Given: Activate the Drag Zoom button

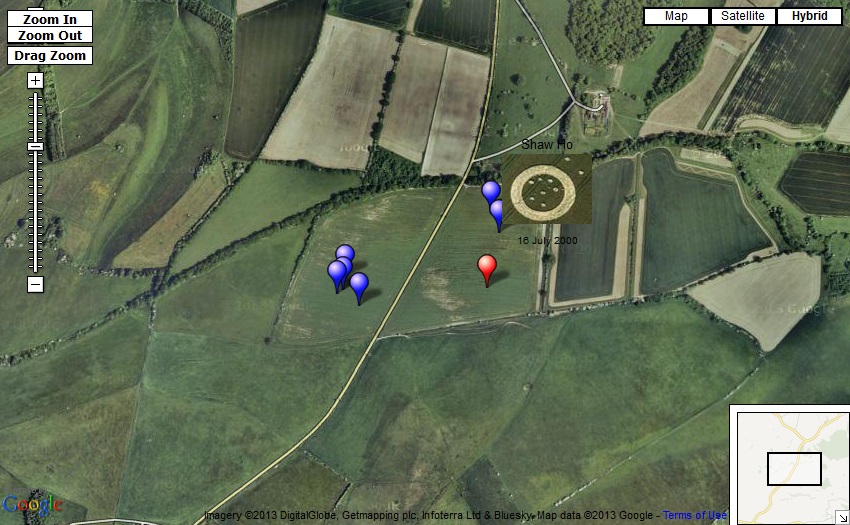Looking at the screenshot, I should tap(49, 56).
